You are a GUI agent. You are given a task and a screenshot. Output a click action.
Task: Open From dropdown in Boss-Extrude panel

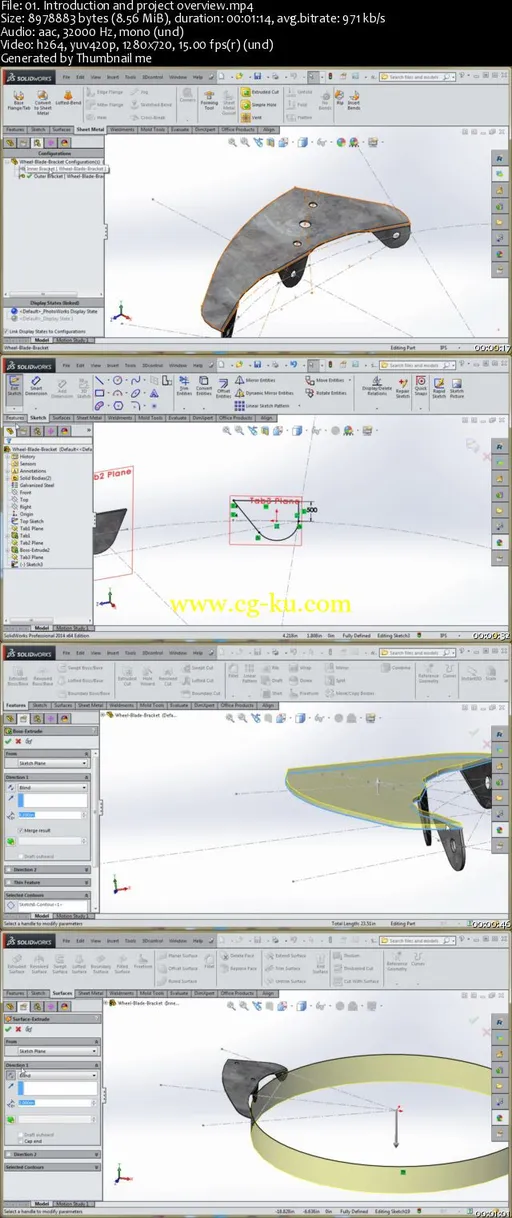[x=51, y=764]
